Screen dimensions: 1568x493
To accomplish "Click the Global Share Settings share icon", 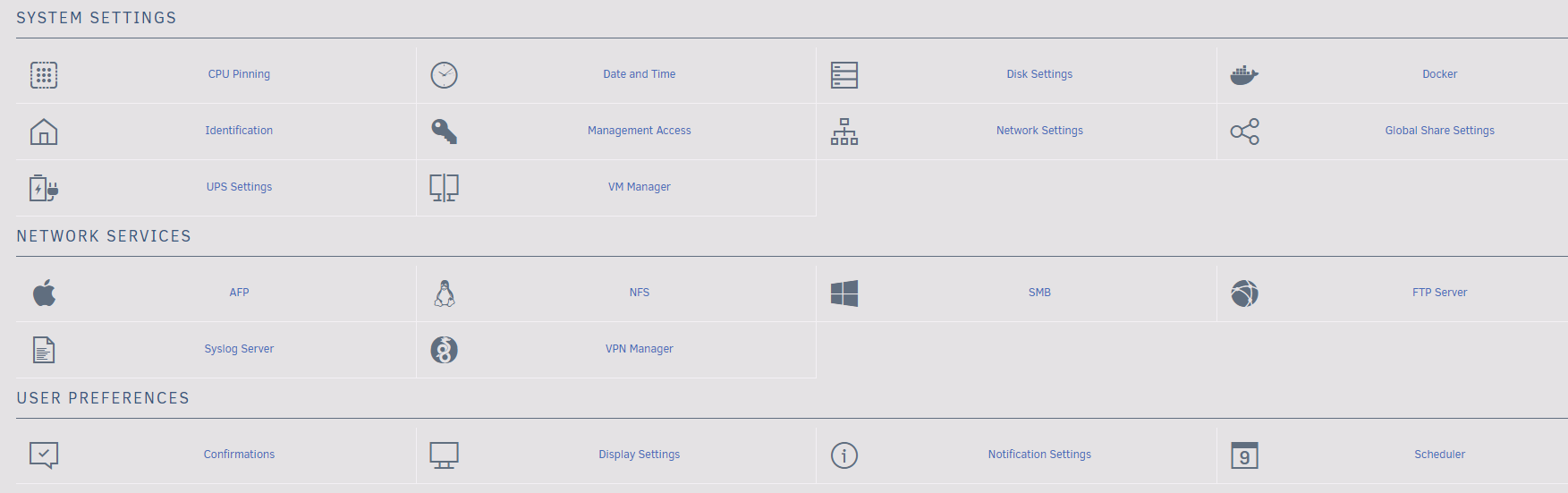I will pos(1244,132).
